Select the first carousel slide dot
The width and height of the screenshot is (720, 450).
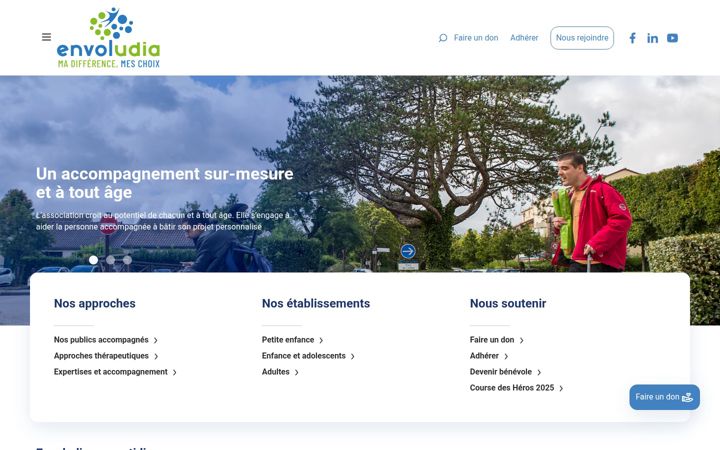pos(93,260)
